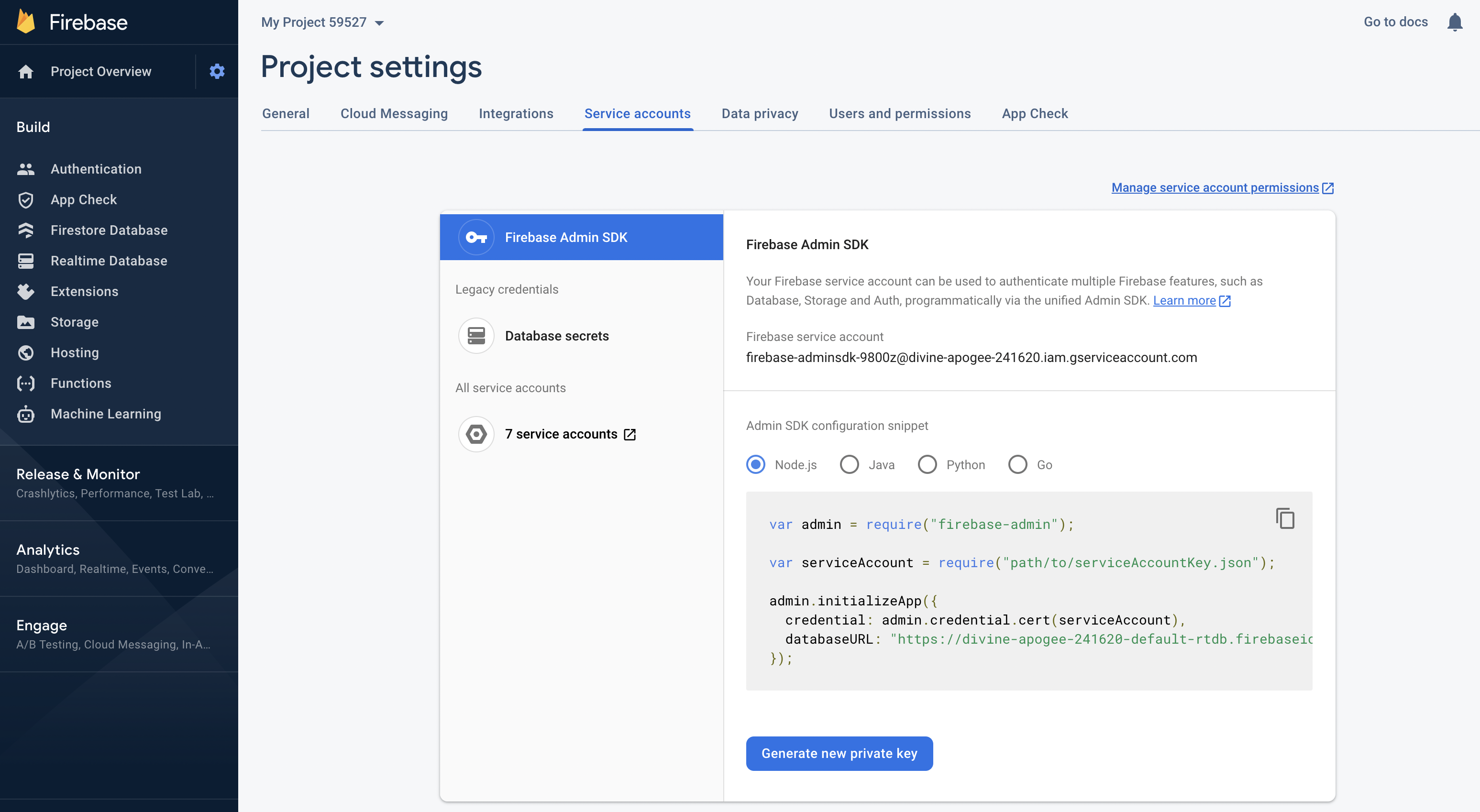This screenshot has width=1480, height=812.
Task: Click external link icon after Learn more
Action: (x=1225, y=301)
